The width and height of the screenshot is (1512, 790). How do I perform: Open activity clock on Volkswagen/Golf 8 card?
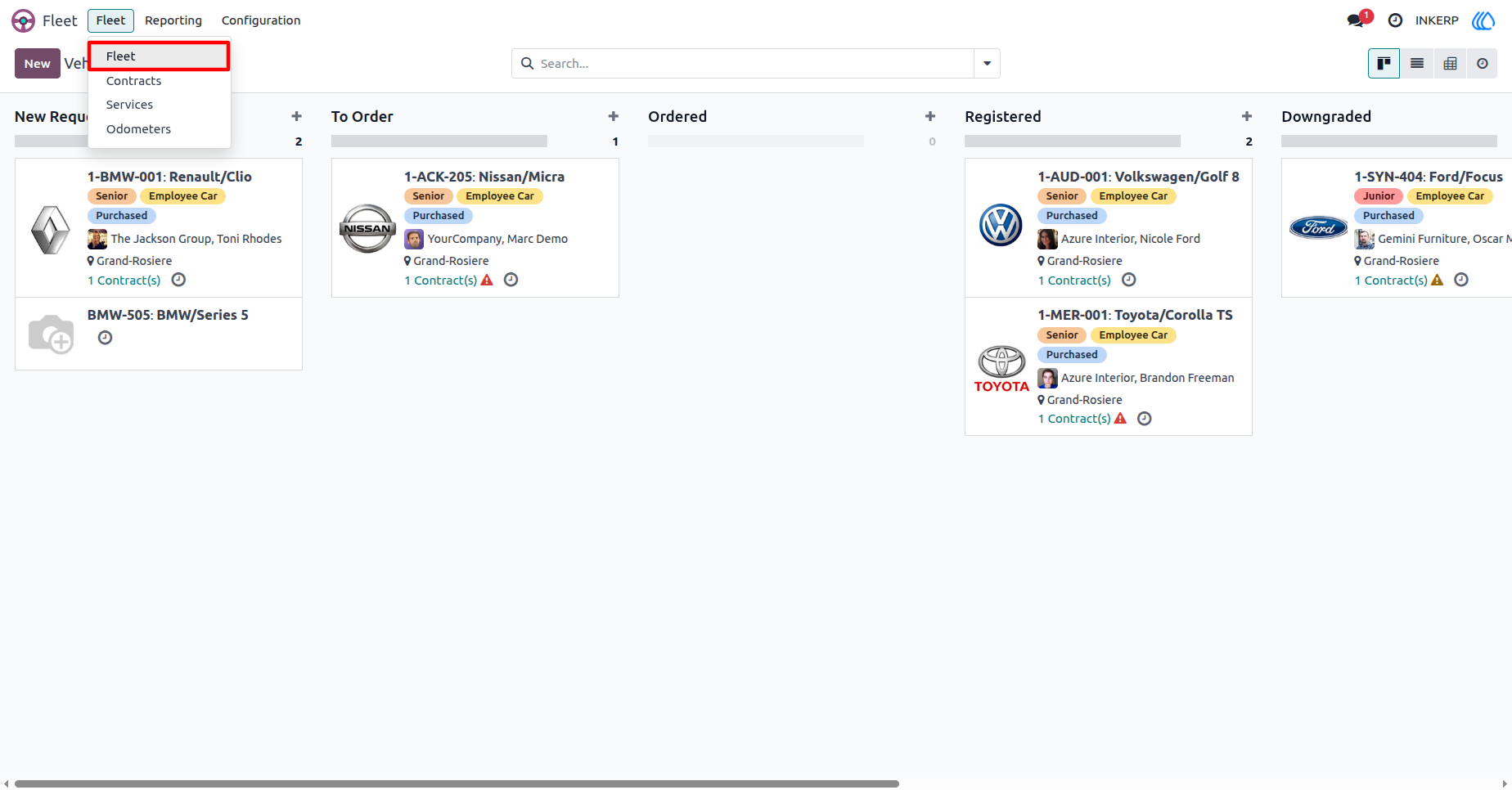tap(1128, 280)
